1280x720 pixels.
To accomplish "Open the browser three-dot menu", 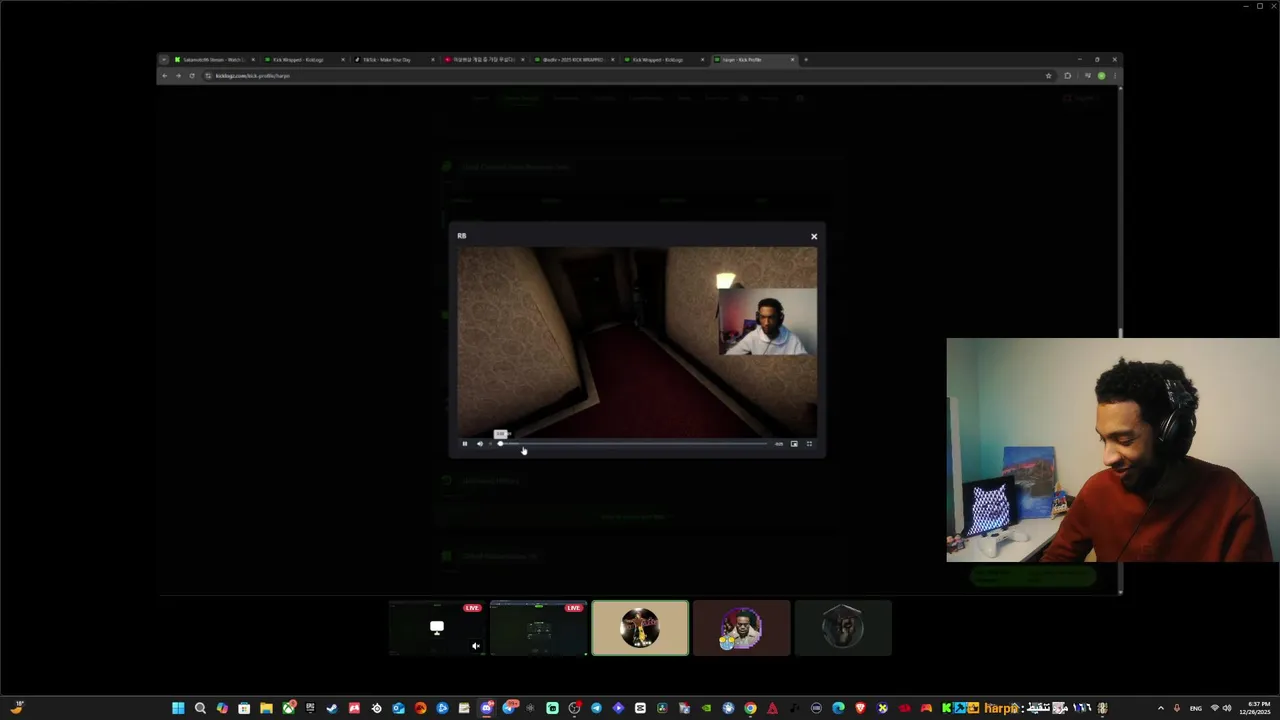I will (1114, 76).
